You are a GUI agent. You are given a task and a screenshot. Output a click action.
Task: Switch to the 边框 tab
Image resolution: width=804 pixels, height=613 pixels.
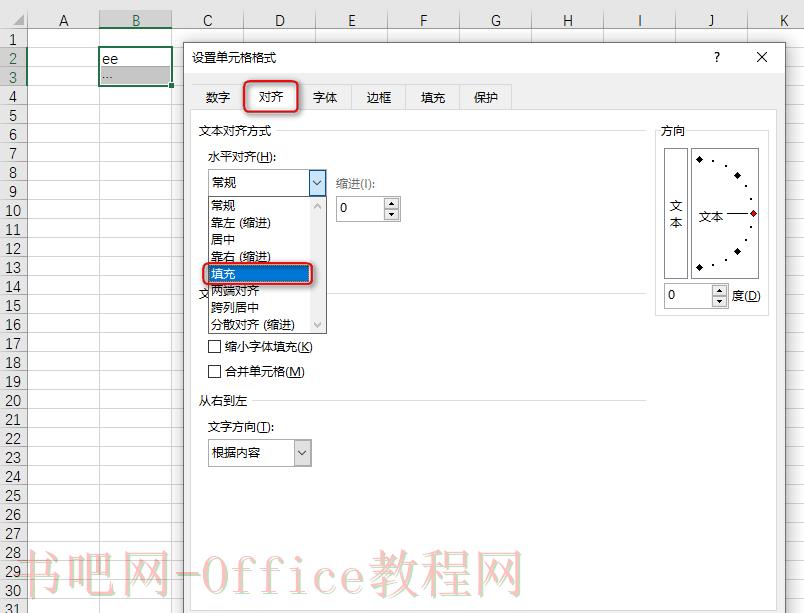tap(378, 97)
